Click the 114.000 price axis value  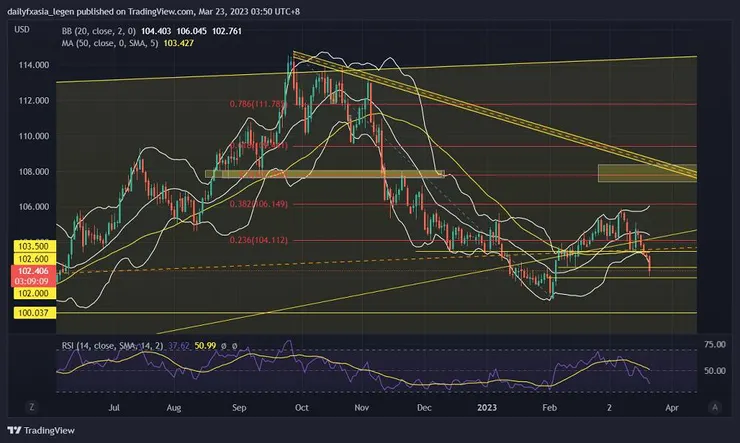pos(34,65)
